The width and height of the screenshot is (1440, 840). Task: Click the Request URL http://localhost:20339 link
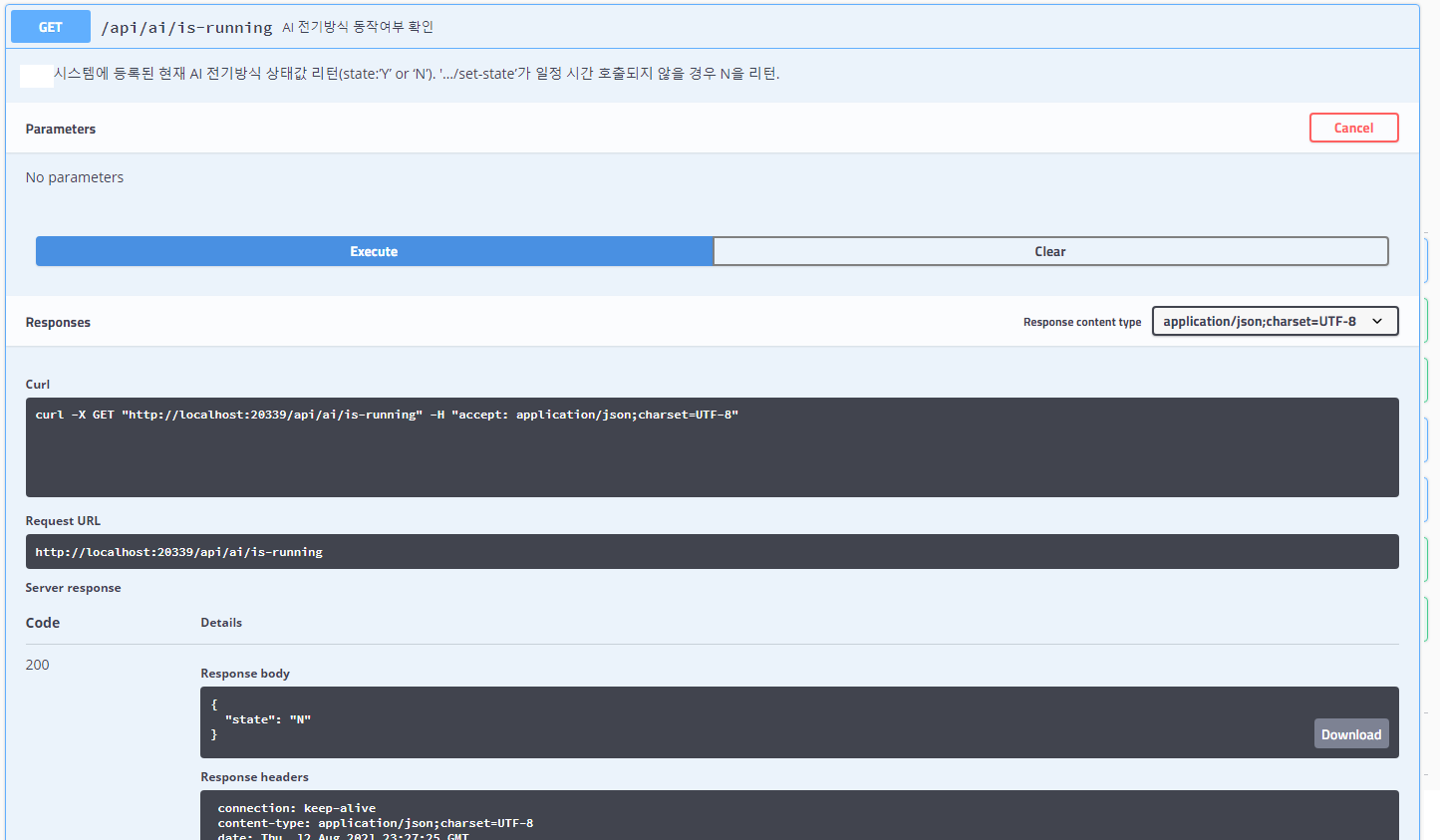point(178,551)
